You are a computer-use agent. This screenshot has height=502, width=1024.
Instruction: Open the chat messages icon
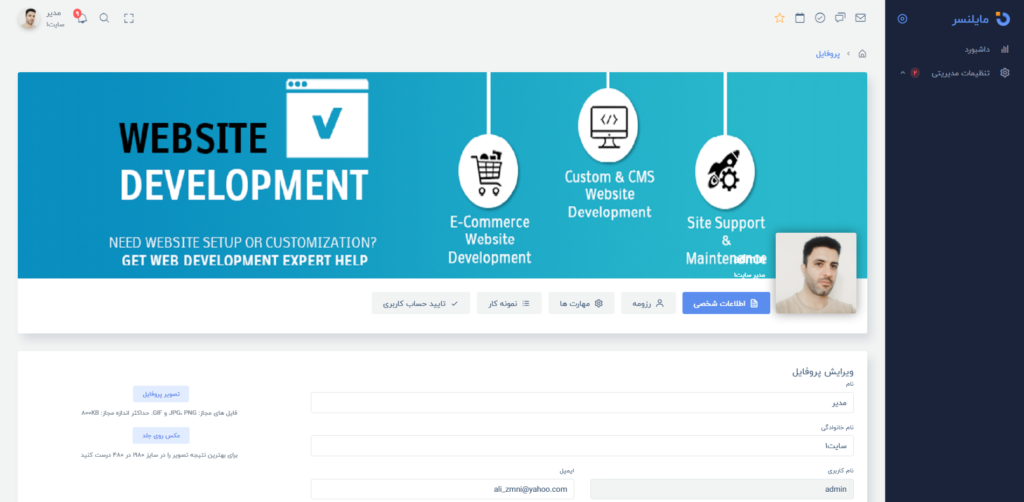840,18
